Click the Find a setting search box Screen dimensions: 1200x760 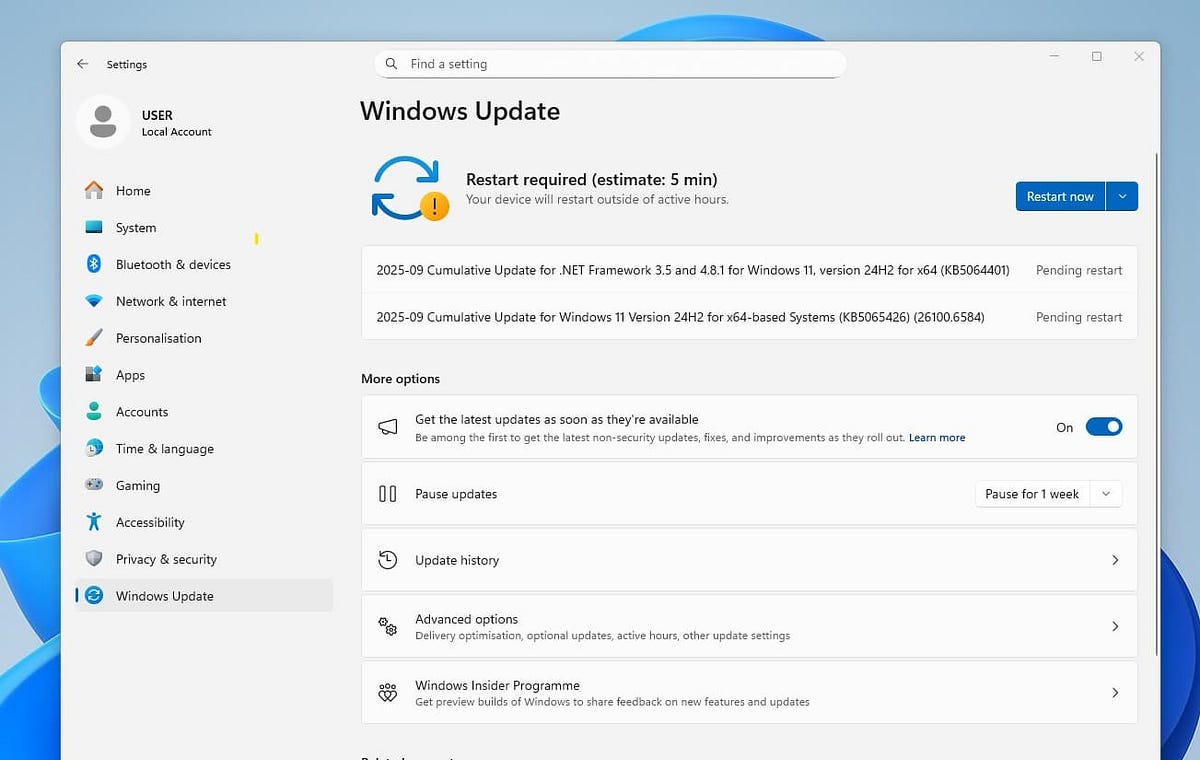coord(610,64)
